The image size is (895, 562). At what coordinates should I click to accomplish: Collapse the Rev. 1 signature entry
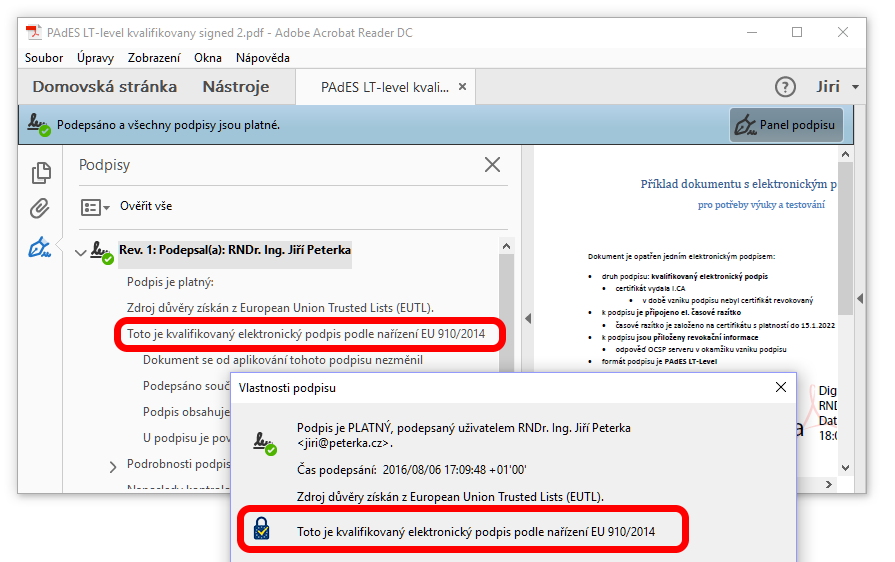tap(80, 252)
